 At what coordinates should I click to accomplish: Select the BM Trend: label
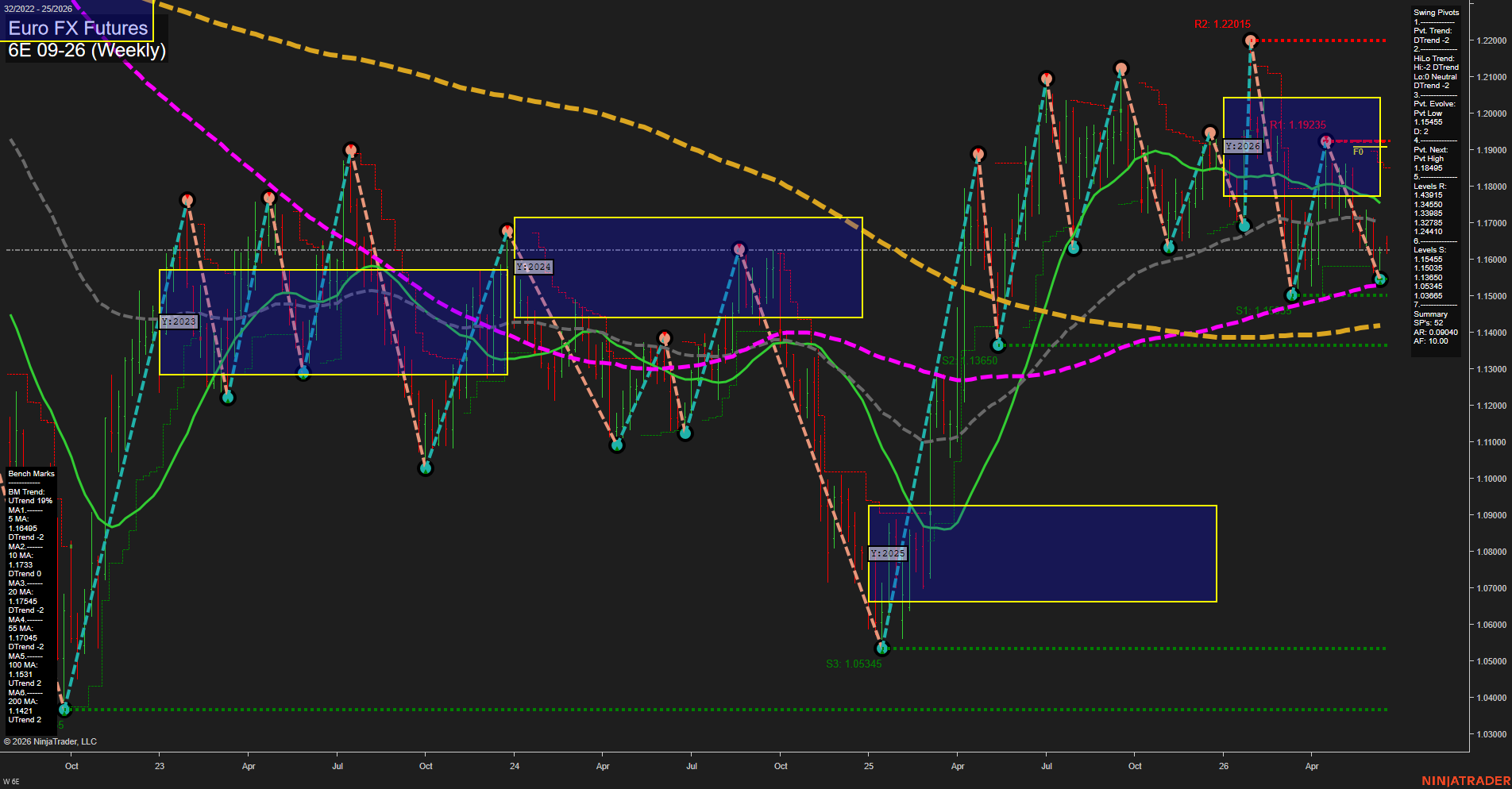(x=26, y=492)
